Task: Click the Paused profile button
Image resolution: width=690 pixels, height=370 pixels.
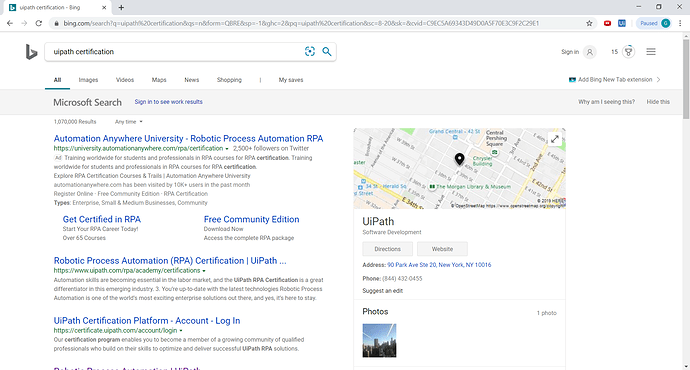Action: click(x=654, y=23)
